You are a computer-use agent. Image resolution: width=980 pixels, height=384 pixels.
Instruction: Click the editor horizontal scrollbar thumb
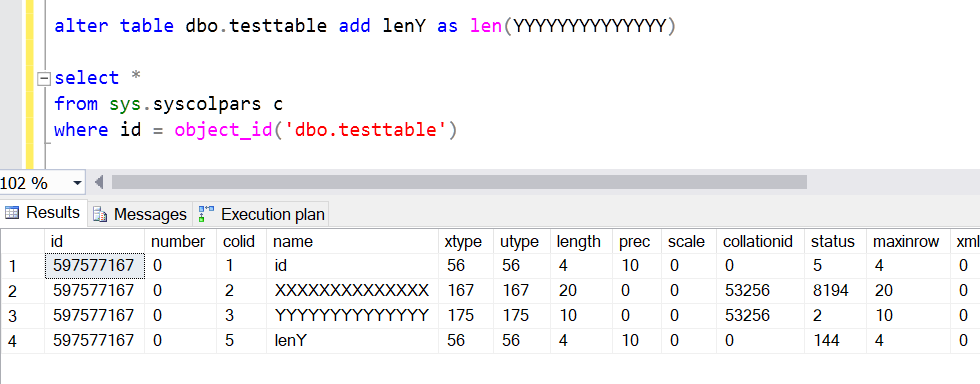459,182
